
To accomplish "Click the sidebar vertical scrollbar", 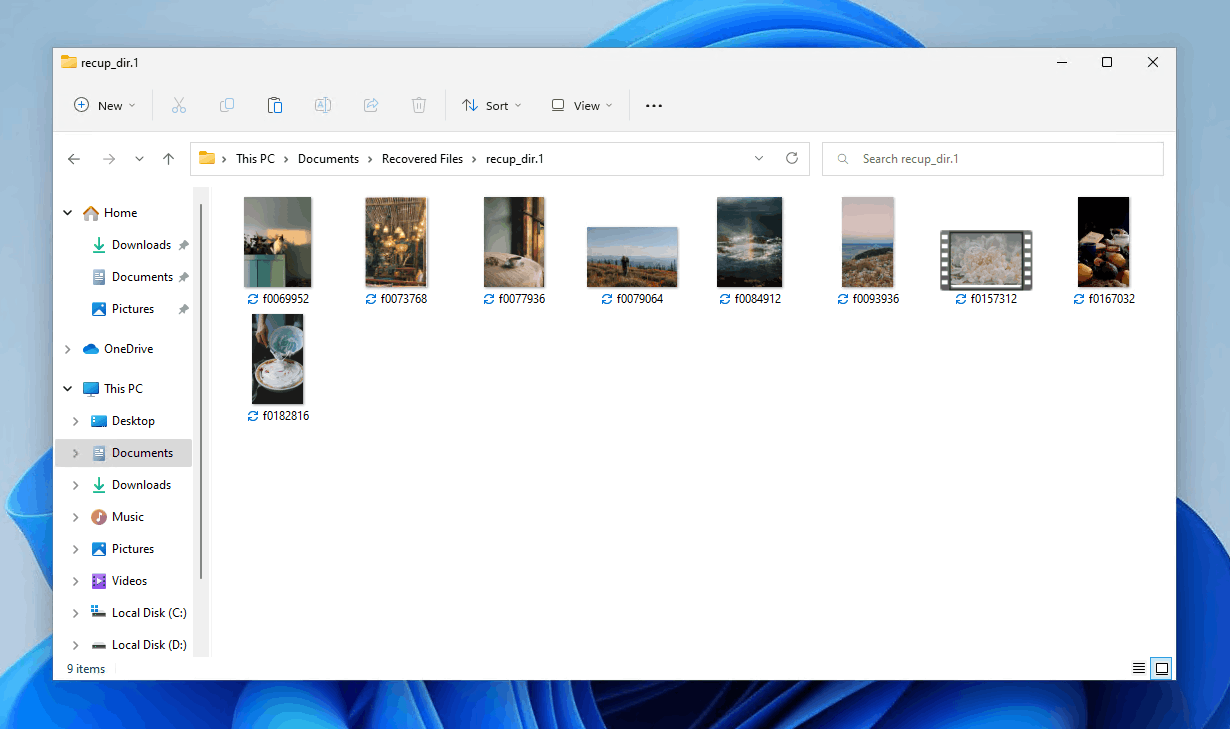I will click(x=202, y=391).
